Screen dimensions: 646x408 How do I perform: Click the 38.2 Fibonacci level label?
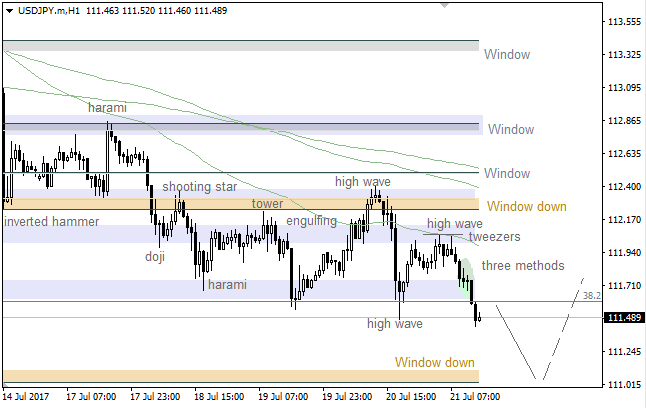(591, 296)
